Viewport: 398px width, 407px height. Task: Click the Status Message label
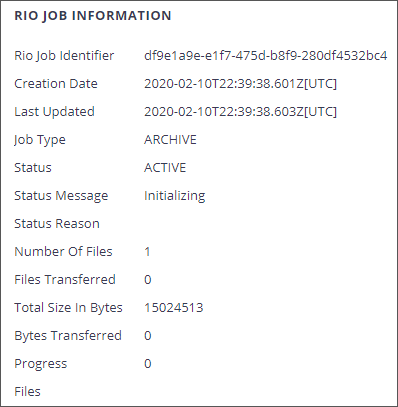(61, 196)
